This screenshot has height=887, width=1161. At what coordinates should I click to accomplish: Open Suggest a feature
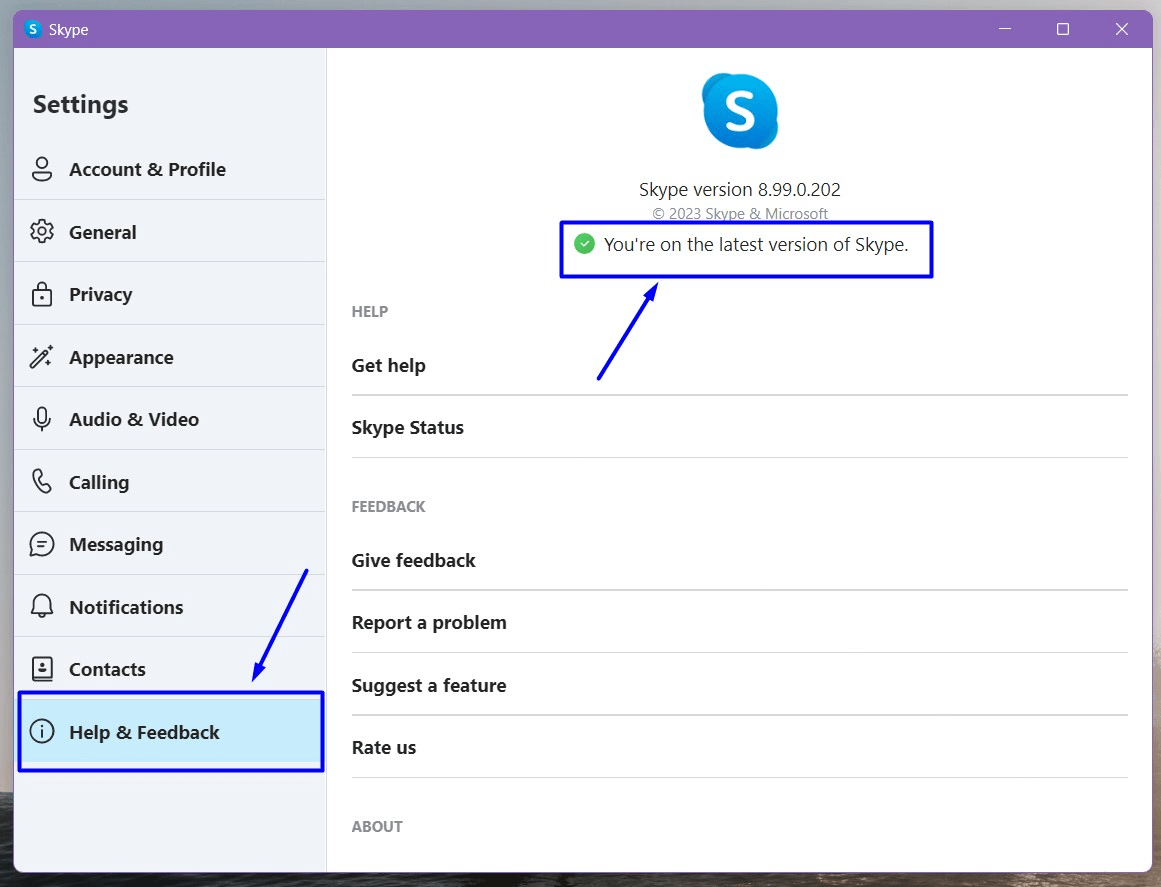tap(429, 685)
